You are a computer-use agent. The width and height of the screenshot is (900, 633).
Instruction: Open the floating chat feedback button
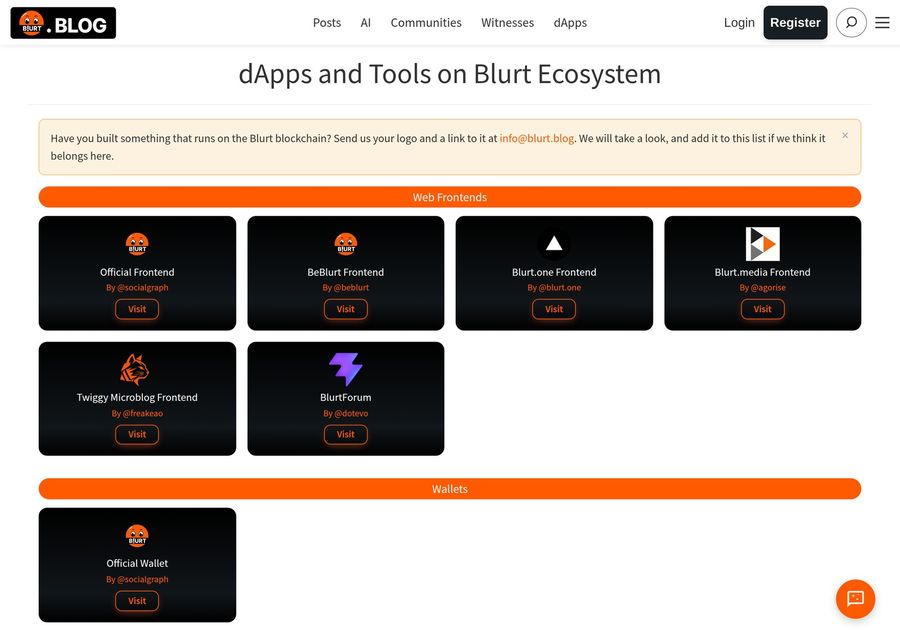tap(855, 599)
